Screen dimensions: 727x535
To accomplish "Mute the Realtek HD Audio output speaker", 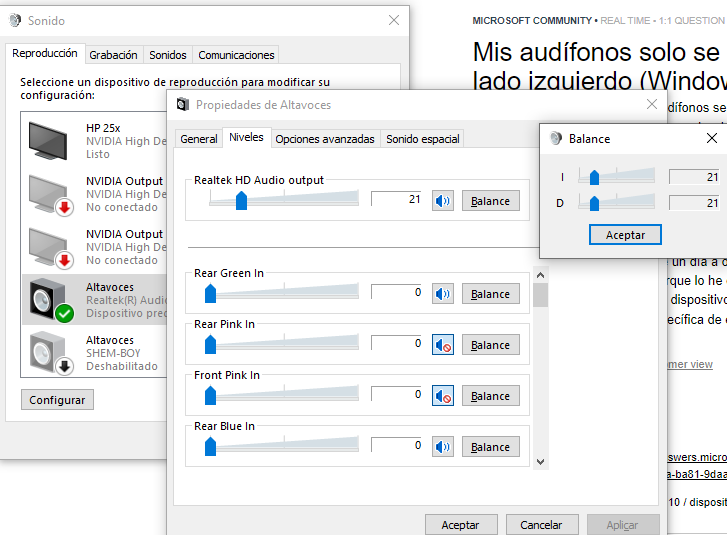I will tap(443, 201).
